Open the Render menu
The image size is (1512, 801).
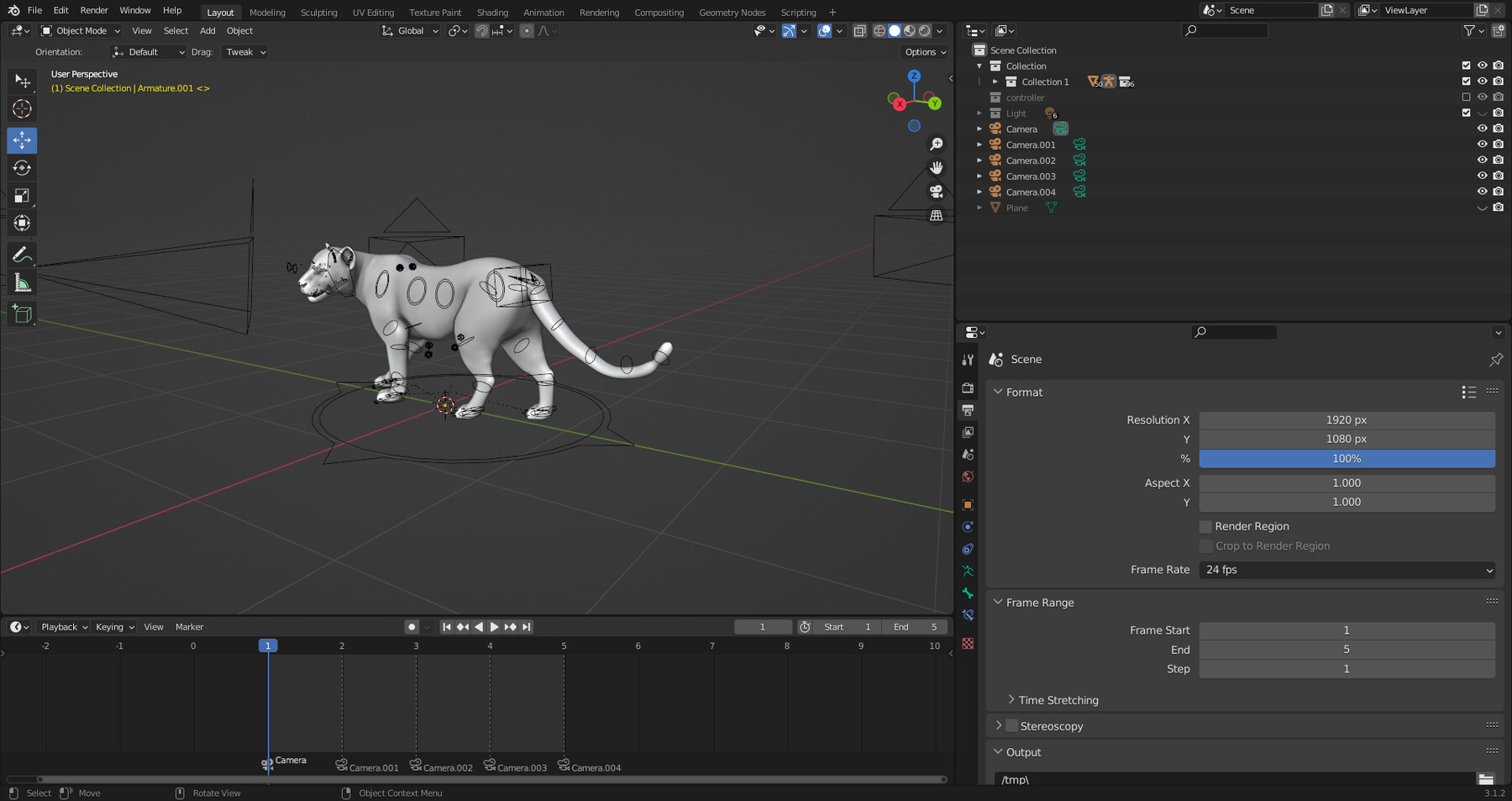tap(93, 10)
